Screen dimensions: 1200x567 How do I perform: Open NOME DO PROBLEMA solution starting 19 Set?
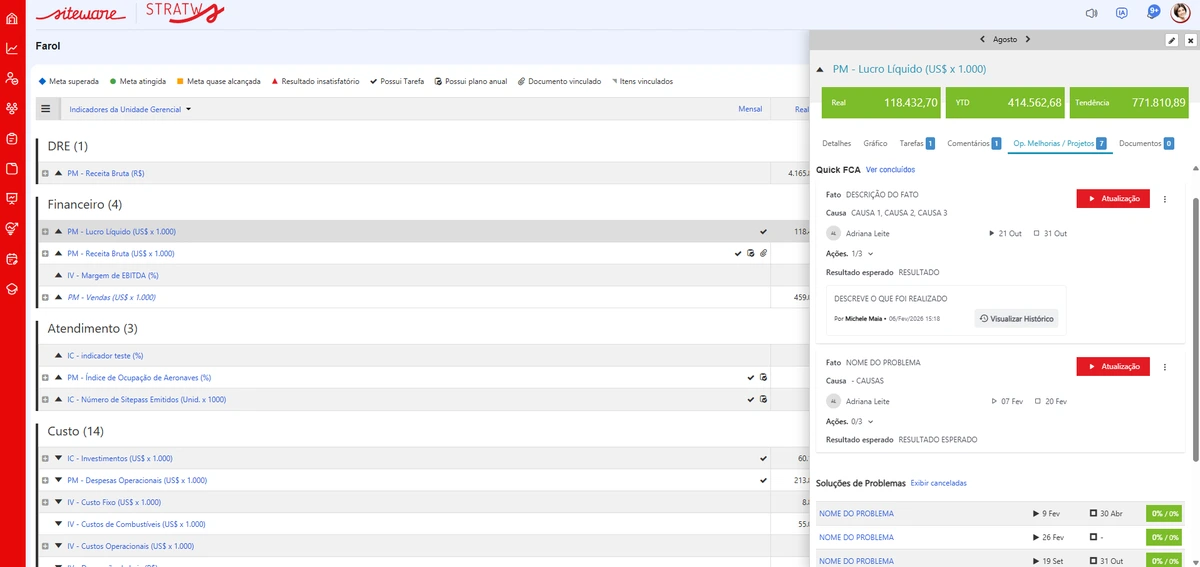click(856, 561)
